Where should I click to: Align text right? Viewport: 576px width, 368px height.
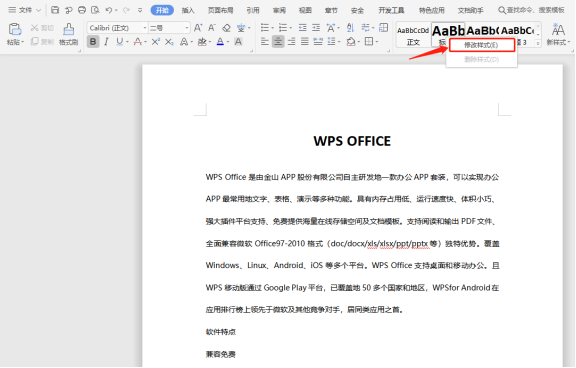pos(292,42)
